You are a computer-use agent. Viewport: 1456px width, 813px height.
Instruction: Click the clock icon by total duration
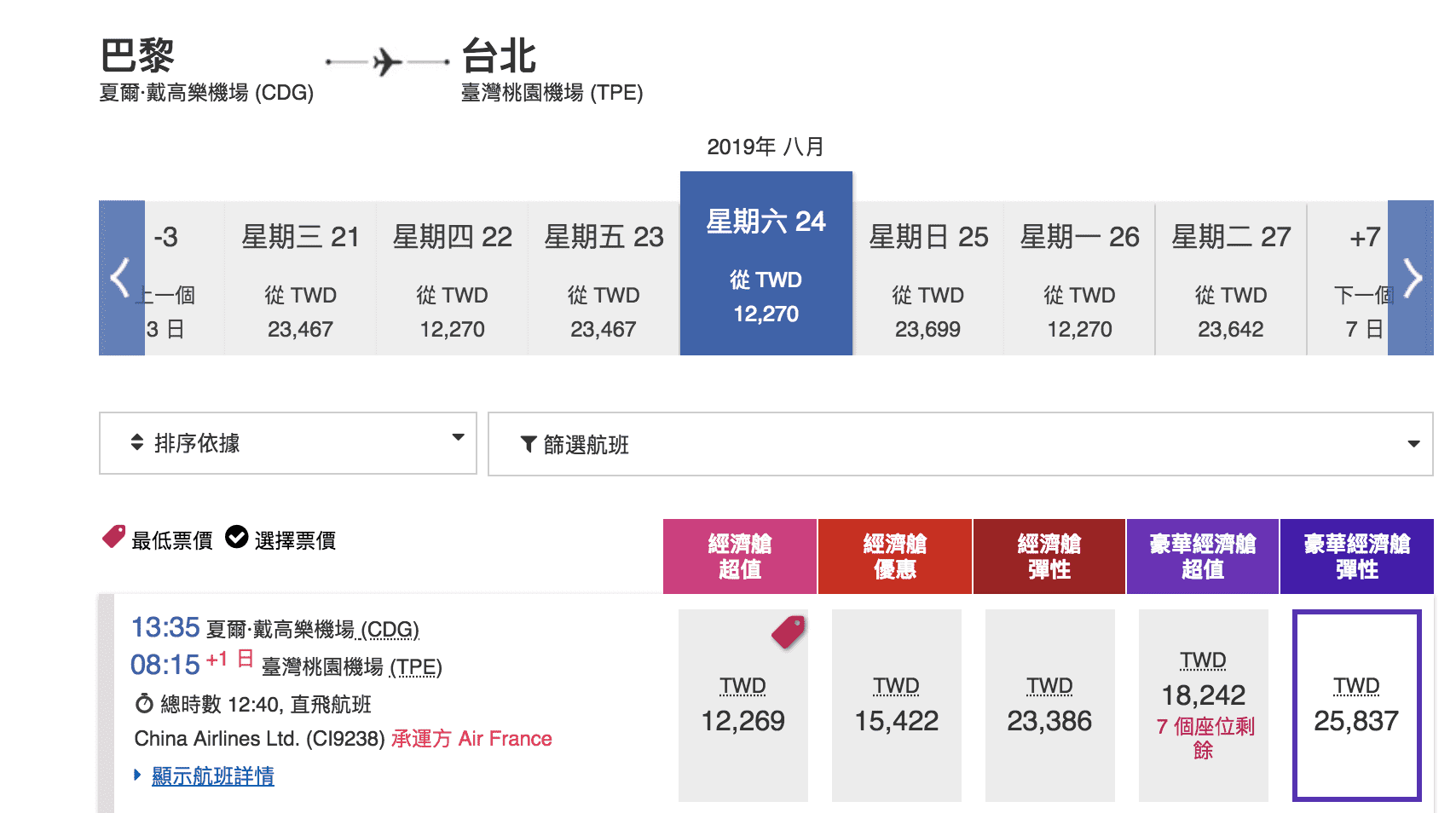144,704
